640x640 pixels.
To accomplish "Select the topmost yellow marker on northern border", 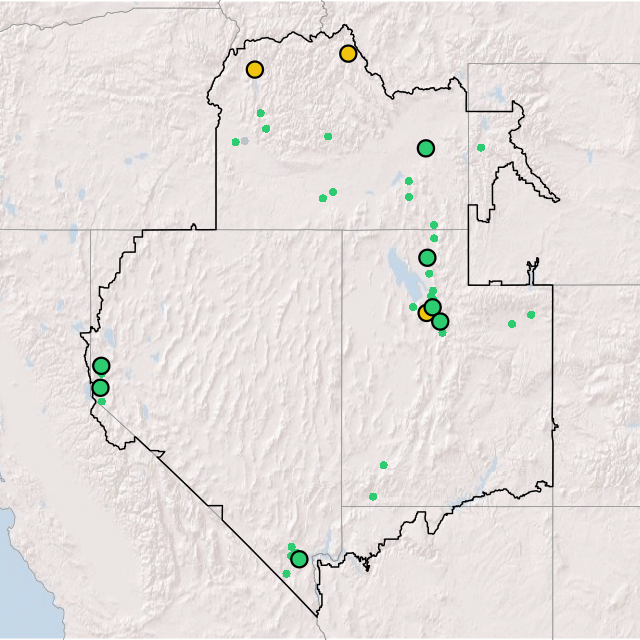I will point(348,53).
